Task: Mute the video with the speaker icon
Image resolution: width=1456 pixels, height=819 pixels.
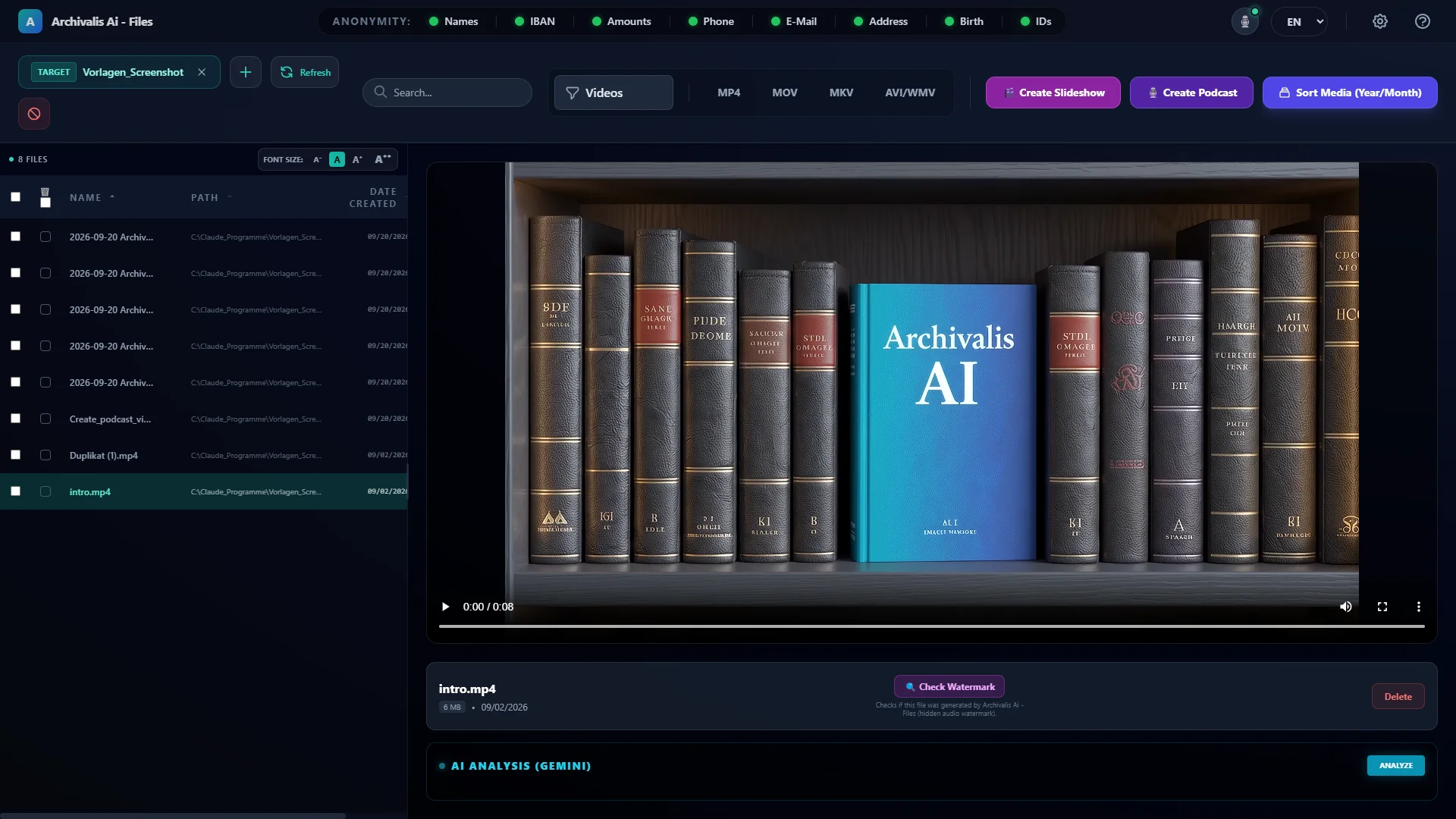Action: (1345, 607)
